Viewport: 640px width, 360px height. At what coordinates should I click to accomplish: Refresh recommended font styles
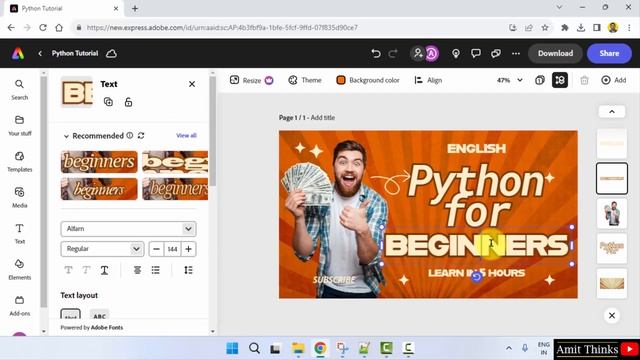pos(141,136)
